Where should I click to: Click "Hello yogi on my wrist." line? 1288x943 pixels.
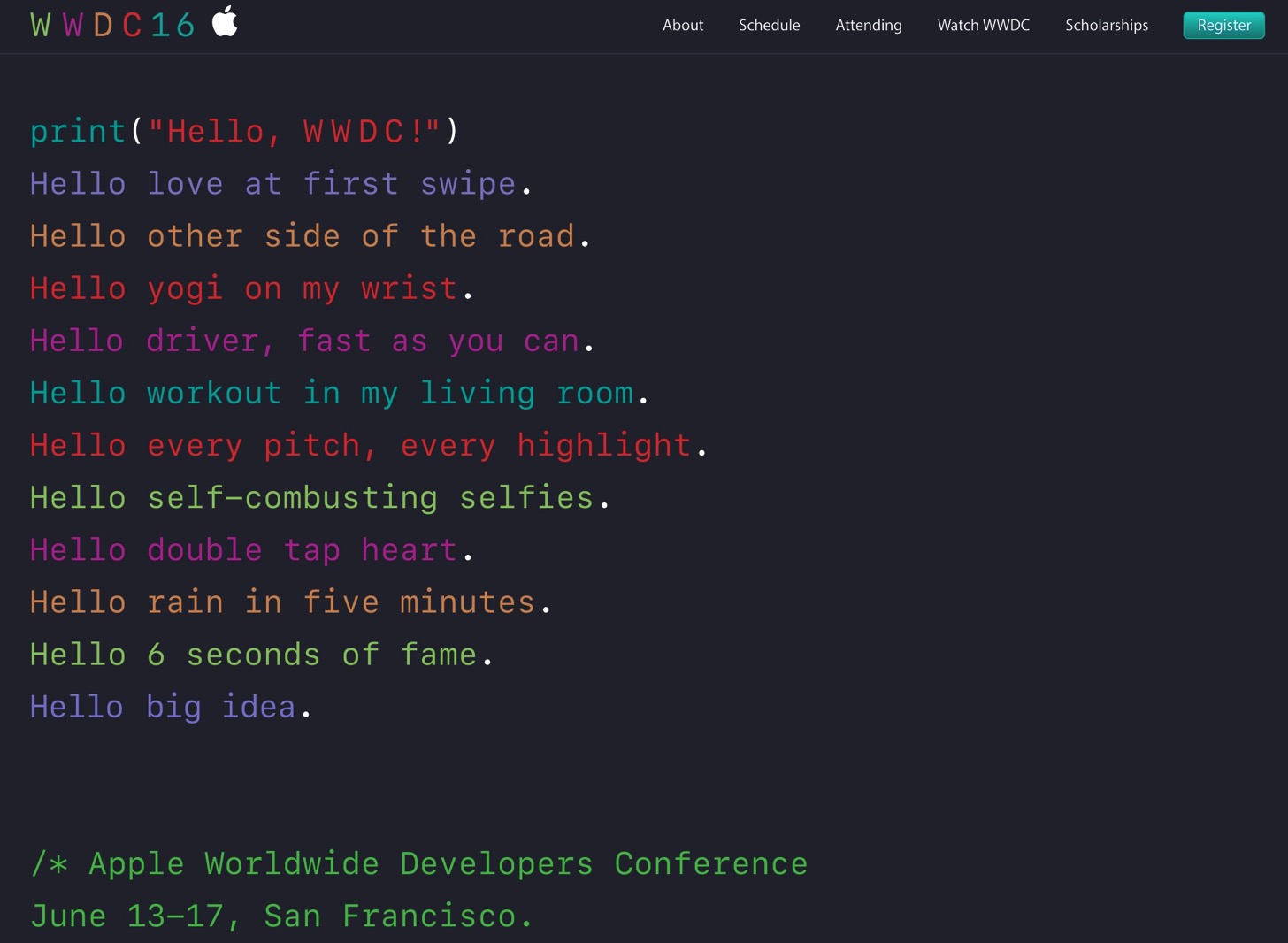pos(251,288)
